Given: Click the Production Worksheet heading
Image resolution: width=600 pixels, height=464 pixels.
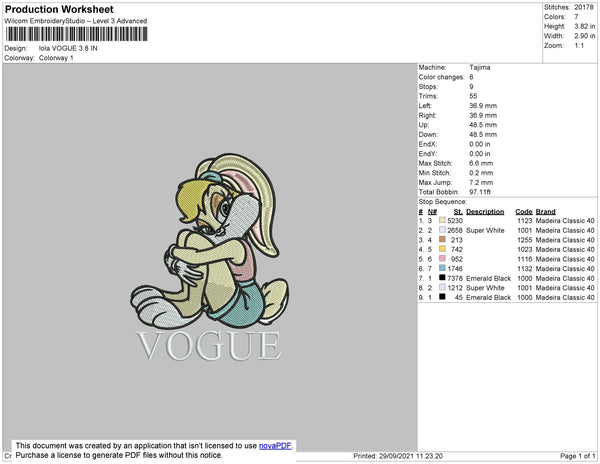Looking at the screenshot, I should 59,10.
